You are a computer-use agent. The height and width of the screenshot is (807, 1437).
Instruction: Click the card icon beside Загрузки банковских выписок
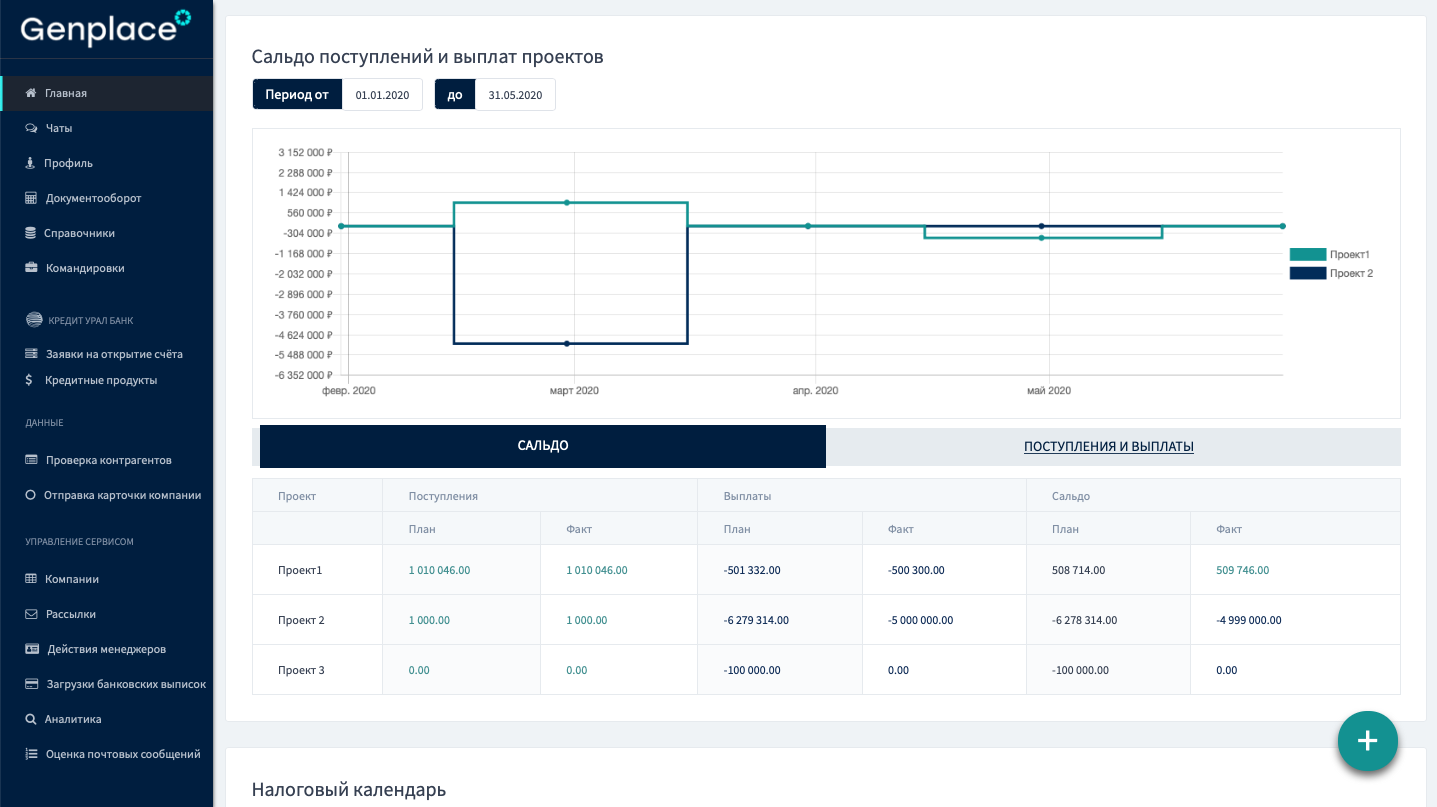point(32,684)
